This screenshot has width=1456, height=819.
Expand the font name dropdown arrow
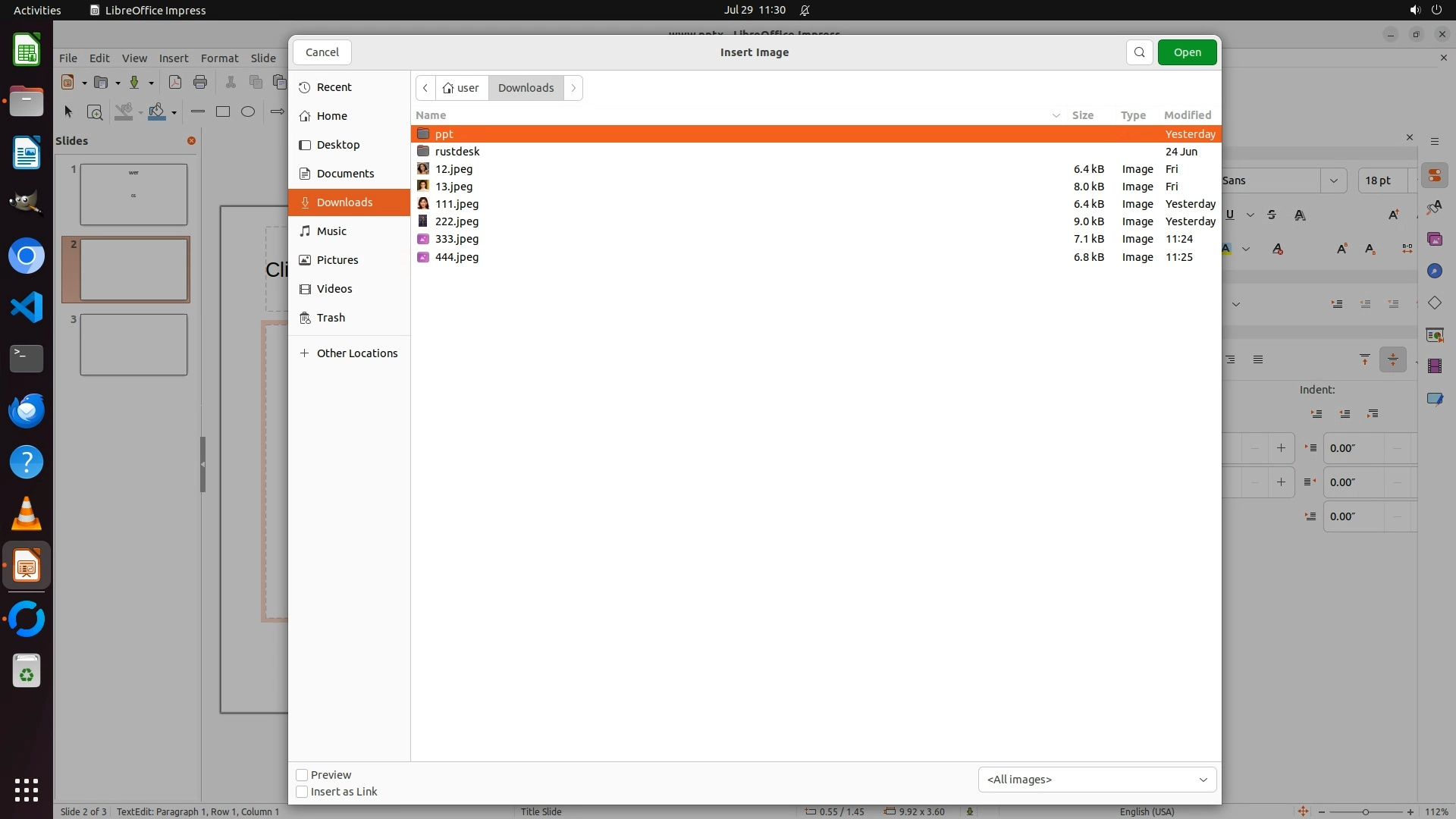[1333, 180]
